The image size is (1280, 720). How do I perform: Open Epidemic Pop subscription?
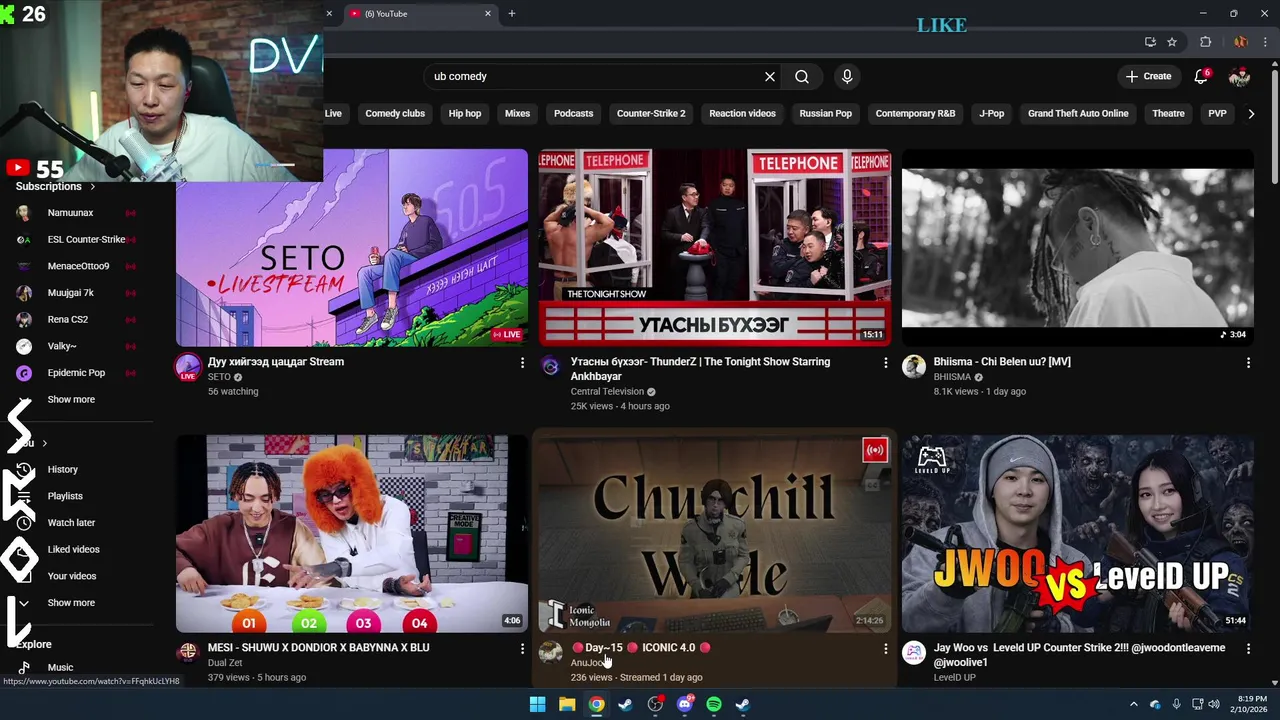76,373
